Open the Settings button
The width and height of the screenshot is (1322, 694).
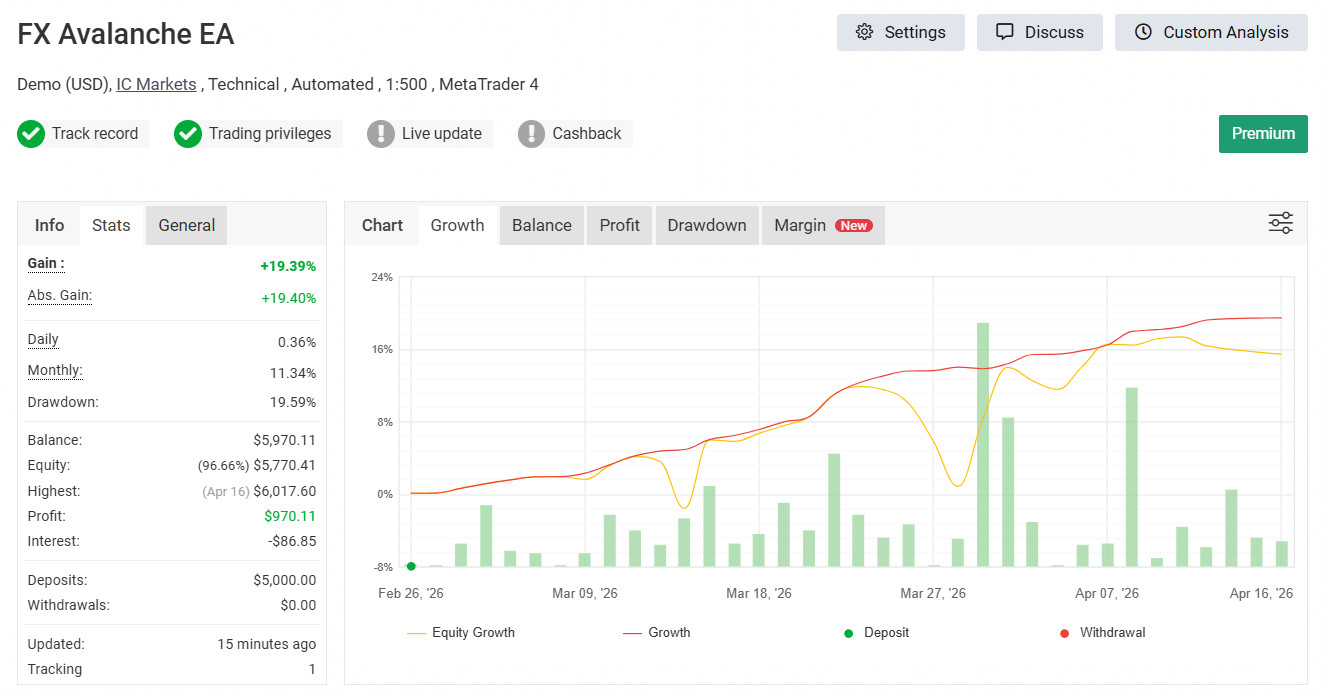(x=900, y=32)
